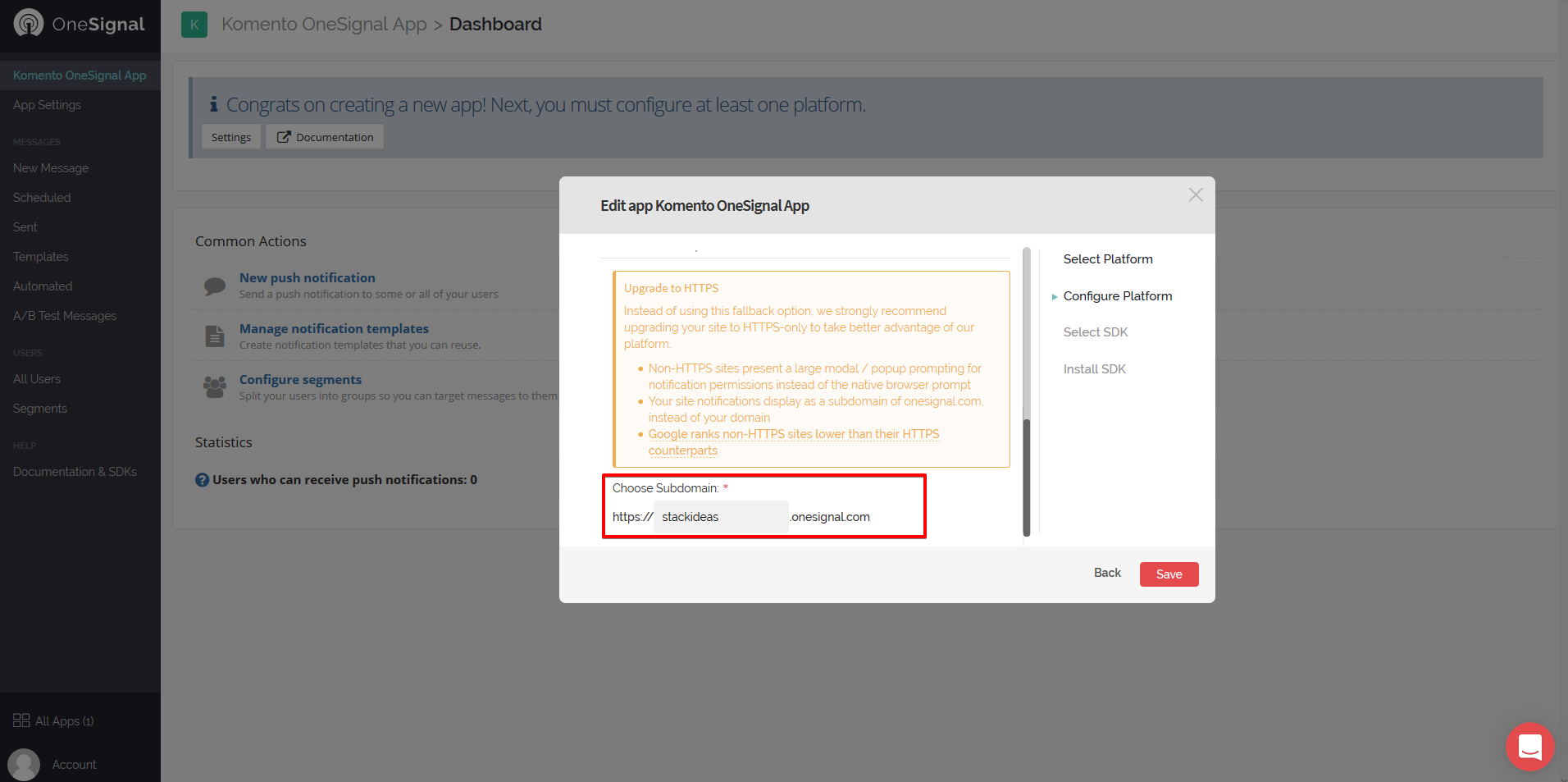Click the 'Users who can receive push notifications: 0' text
This screenshot has height=782, width=1568.
344,480
